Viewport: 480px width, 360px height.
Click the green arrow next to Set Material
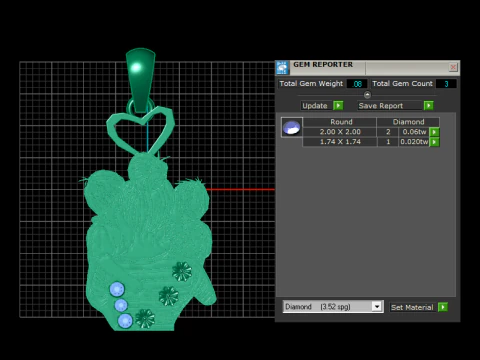click(x=443, y=307)
